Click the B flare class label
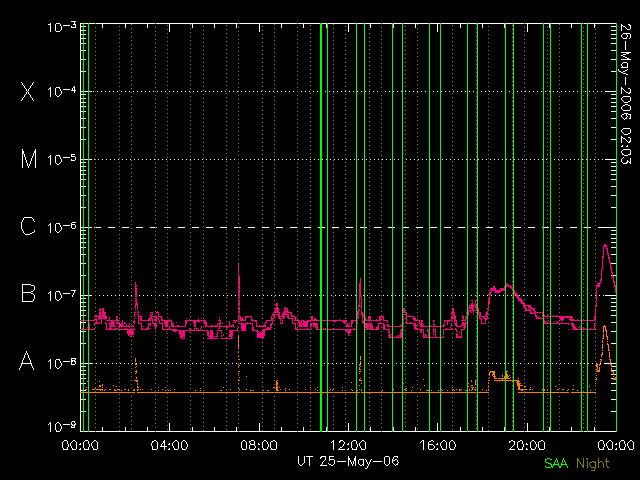The image size is (640, 480). (x=28, y=293)
